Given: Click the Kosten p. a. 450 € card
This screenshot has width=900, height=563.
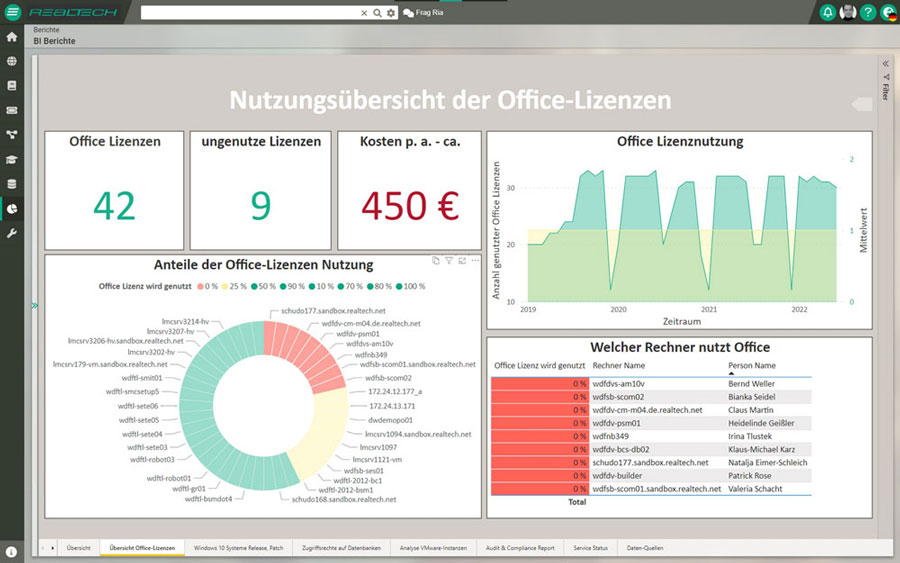Looking at the screenshot, I should tap(409, 191).
